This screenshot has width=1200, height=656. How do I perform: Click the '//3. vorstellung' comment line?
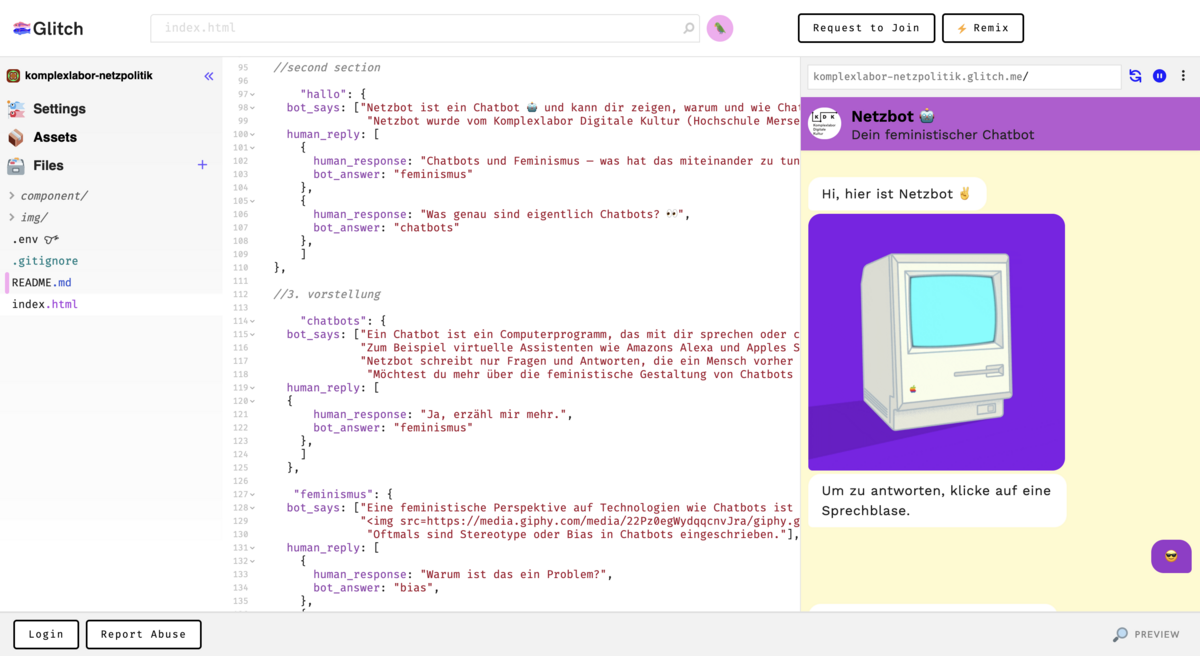pyautogui.click(x=327, y=295)
